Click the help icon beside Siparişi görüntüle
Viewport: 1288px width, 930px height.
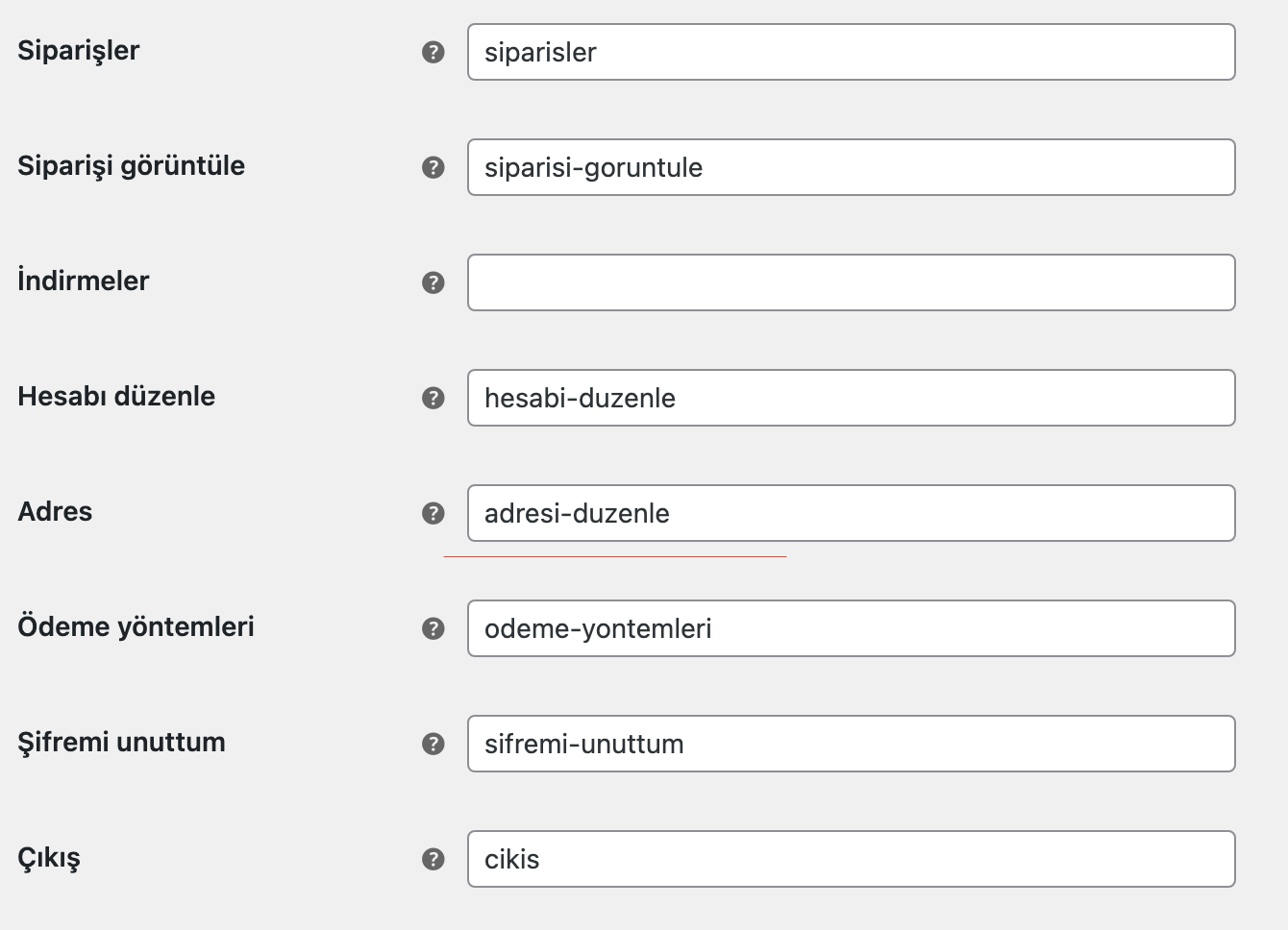[433, 167]
